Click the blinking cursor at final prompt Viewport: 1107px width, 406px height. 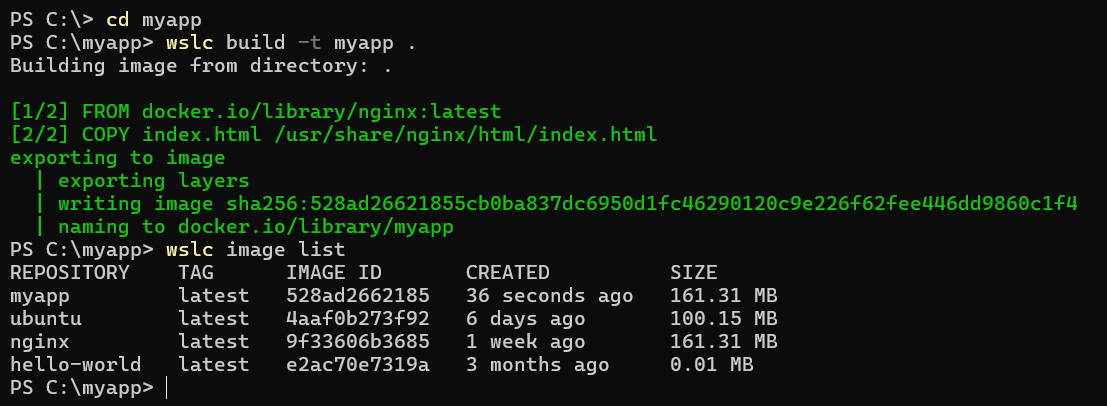pos(167,388)
